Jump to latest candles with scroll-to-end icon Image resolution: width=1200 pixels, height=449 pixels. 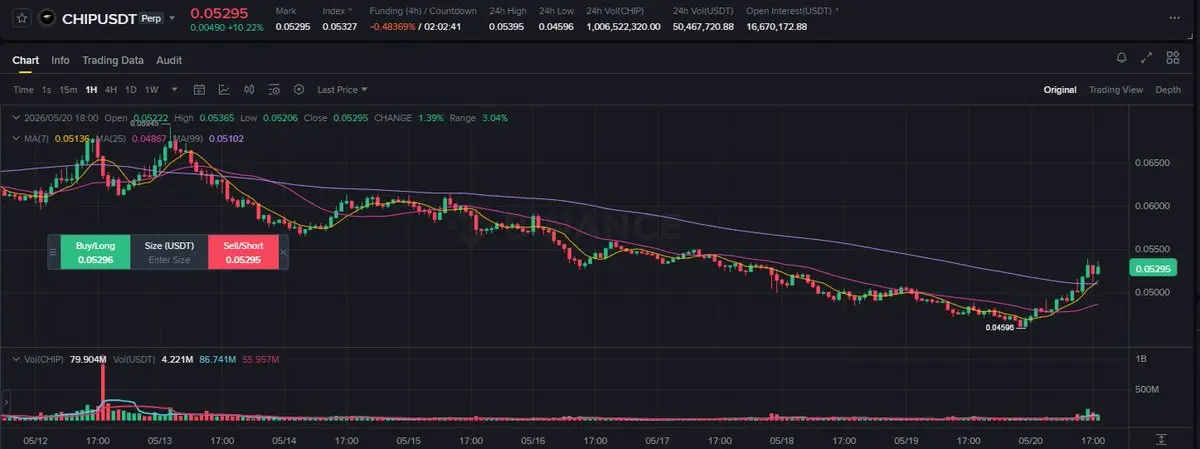point(1161,439)
